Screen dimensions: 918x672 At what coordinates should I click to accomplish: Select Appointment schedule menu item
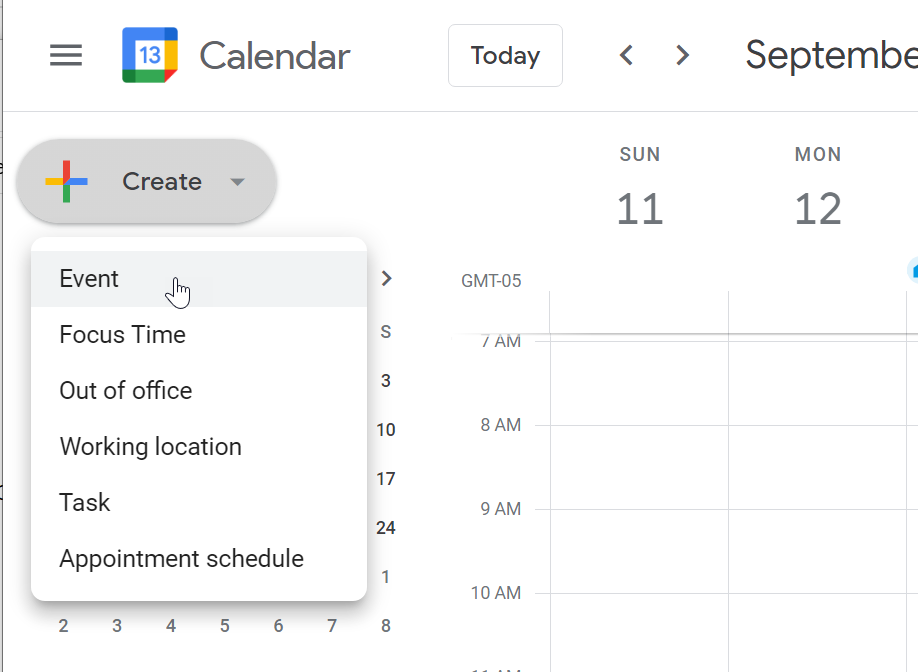[181, 559]
